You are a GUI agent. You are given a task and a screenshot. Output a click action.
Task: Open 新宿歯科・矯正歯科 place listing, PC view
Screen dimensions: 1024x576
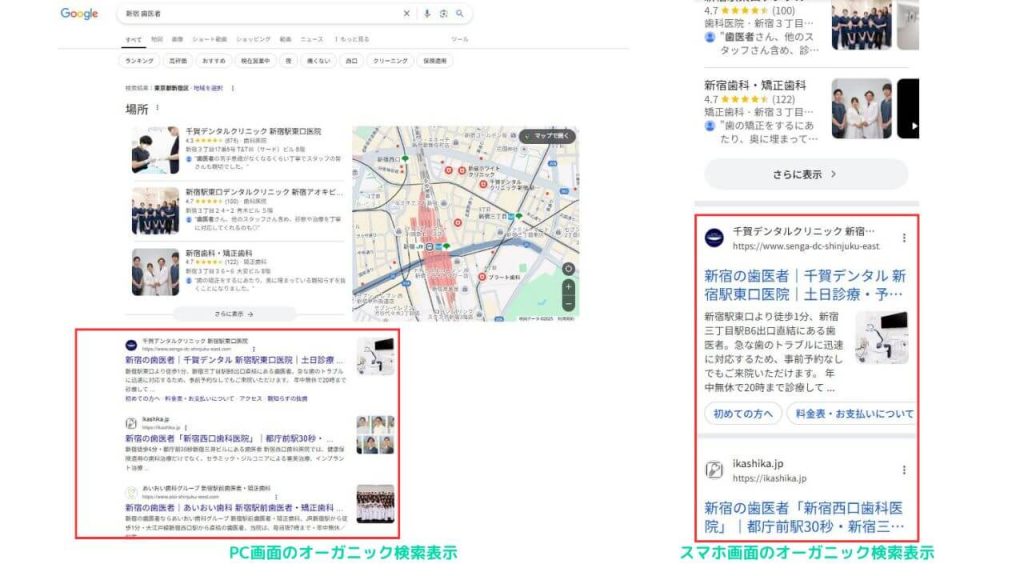pyautogui.click(x=219, y=253)
